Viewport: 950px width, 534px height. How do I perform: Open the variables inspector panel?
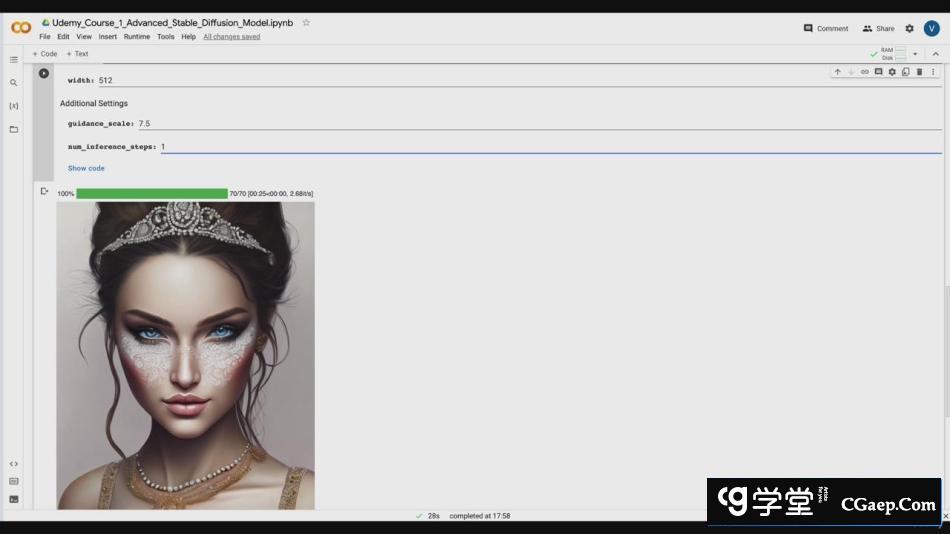(x=14, y=106)
